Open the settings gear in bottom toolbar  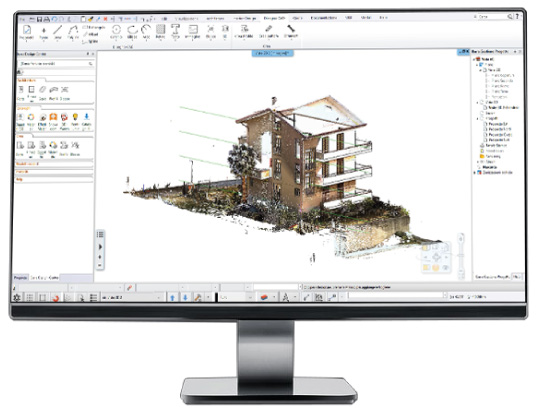point(17,297)
